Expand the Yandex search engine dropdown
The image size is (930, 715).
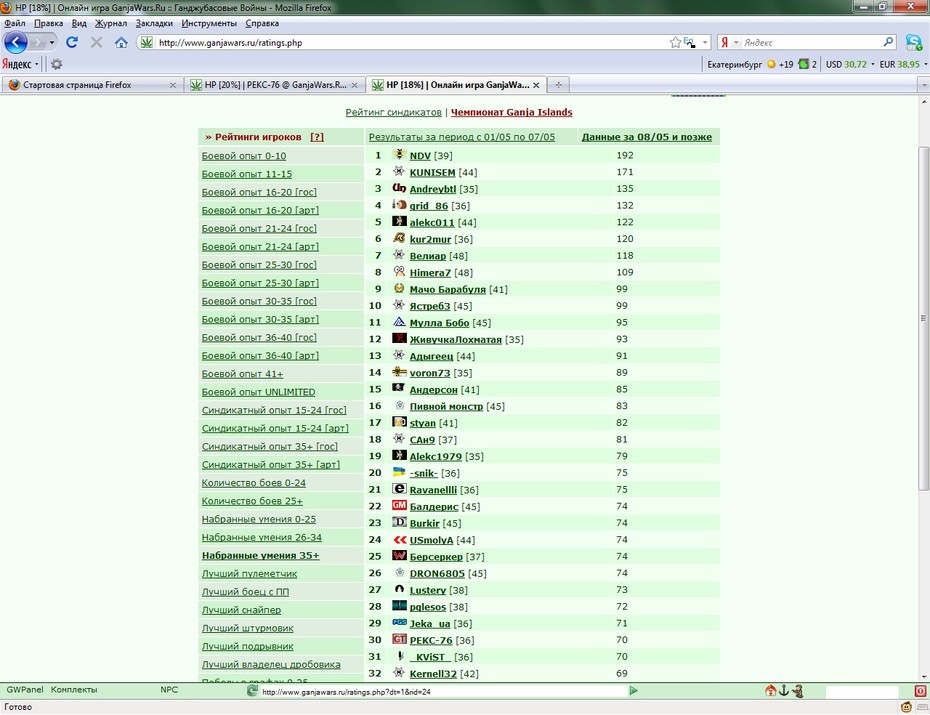(736, 42)
